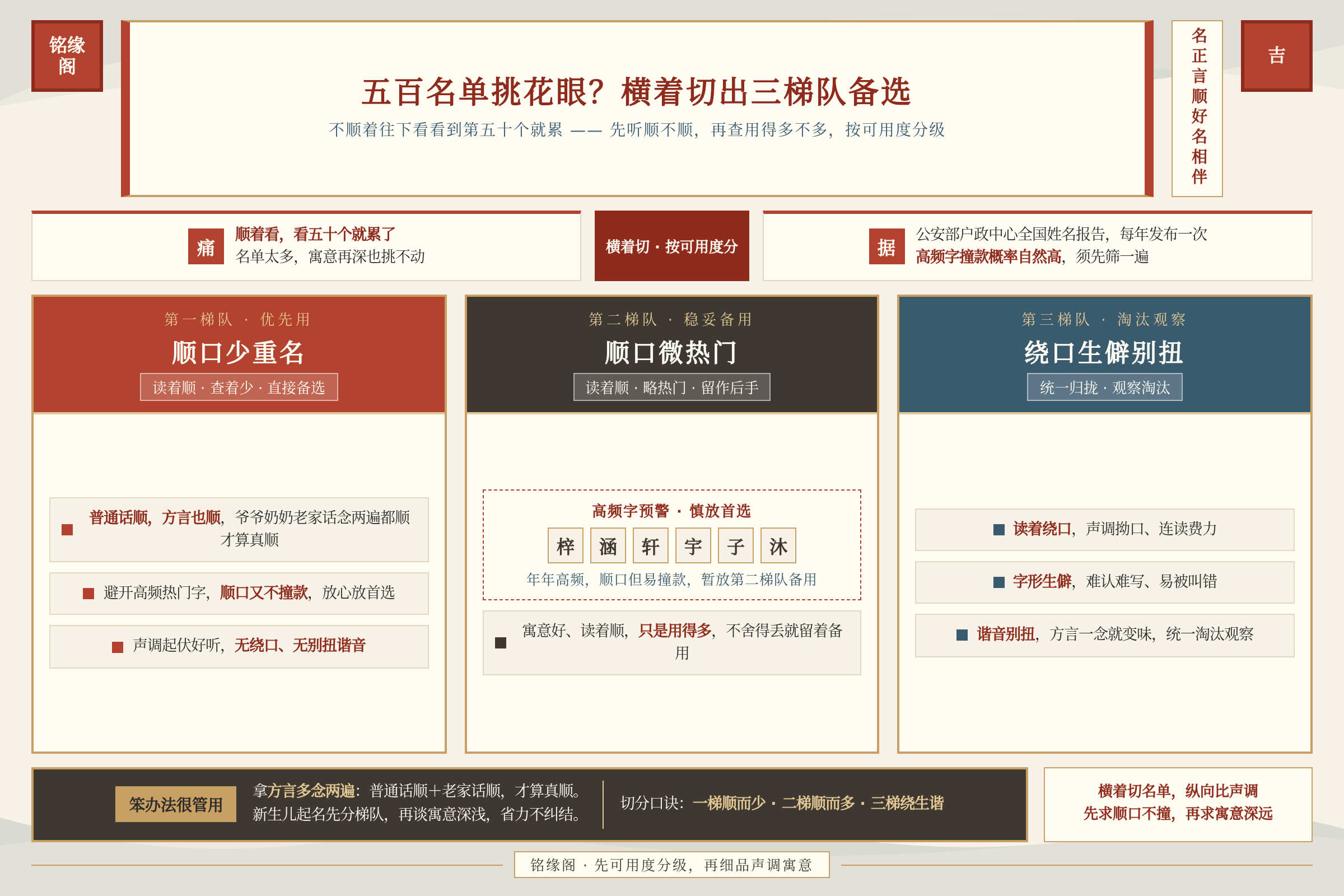Screen dimensions: 1344x896
Task: Select the 沐 character tile
Action: pos(778,545)
